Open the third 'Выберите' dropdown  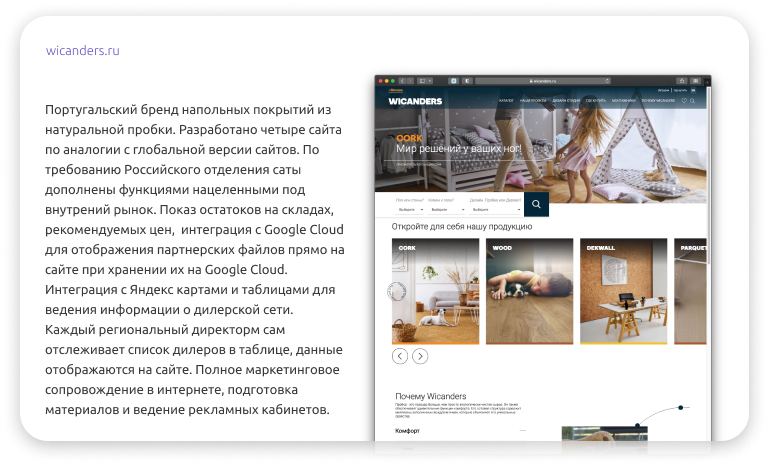click(x=495, y=209)
